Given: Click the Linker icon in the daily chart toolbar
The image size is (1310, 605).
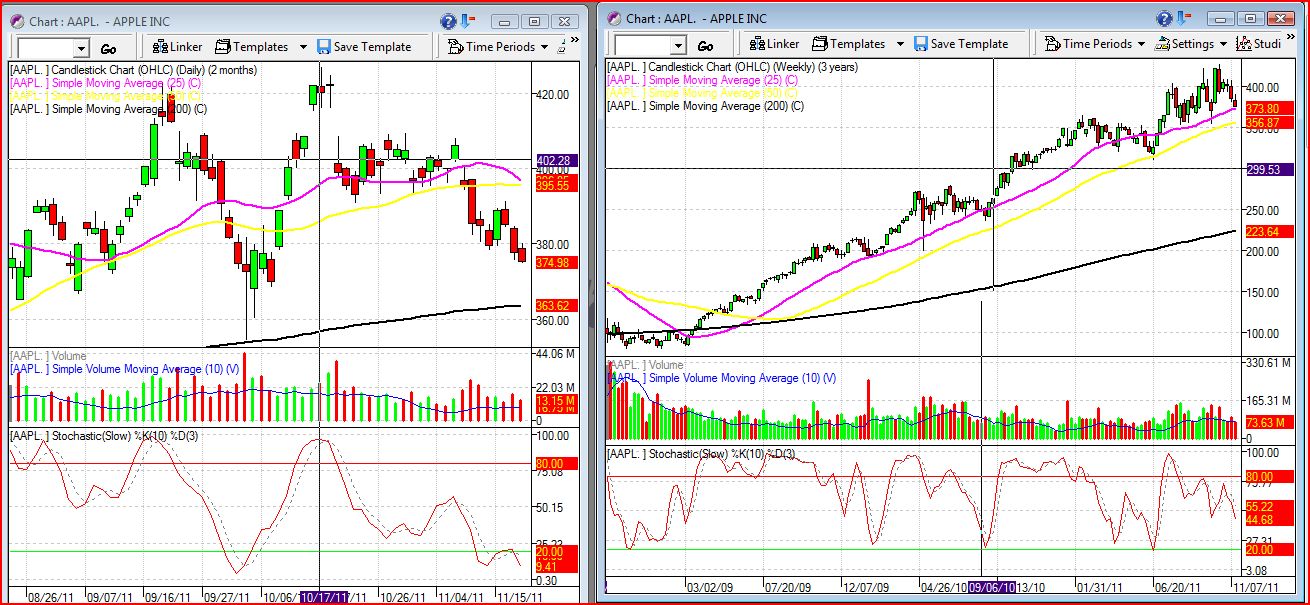Looking at the screenshot, I should point(159,46).
